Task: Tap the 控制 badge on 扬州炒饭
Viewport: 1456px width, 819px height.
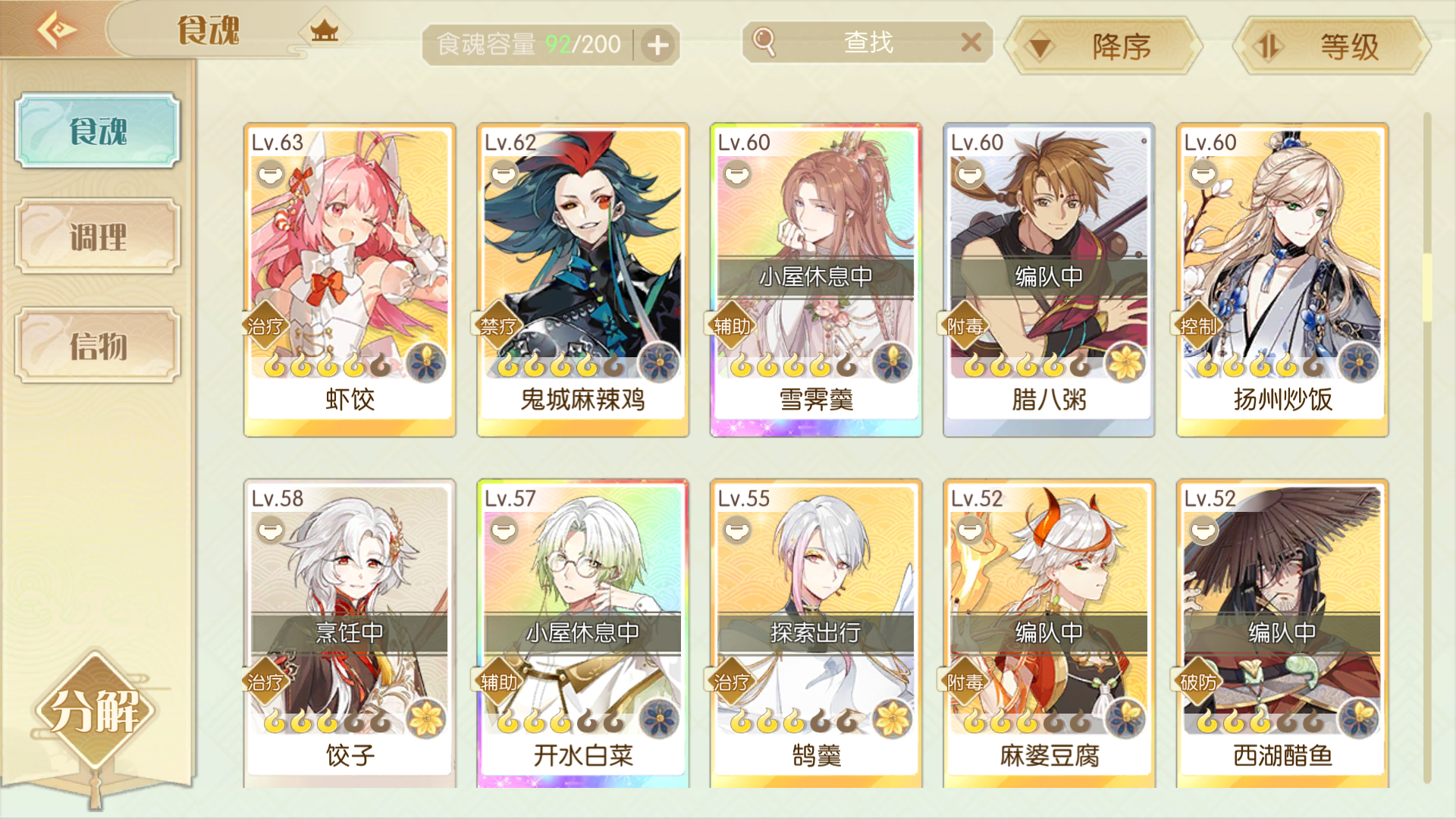Action: tap(1197, 326)
